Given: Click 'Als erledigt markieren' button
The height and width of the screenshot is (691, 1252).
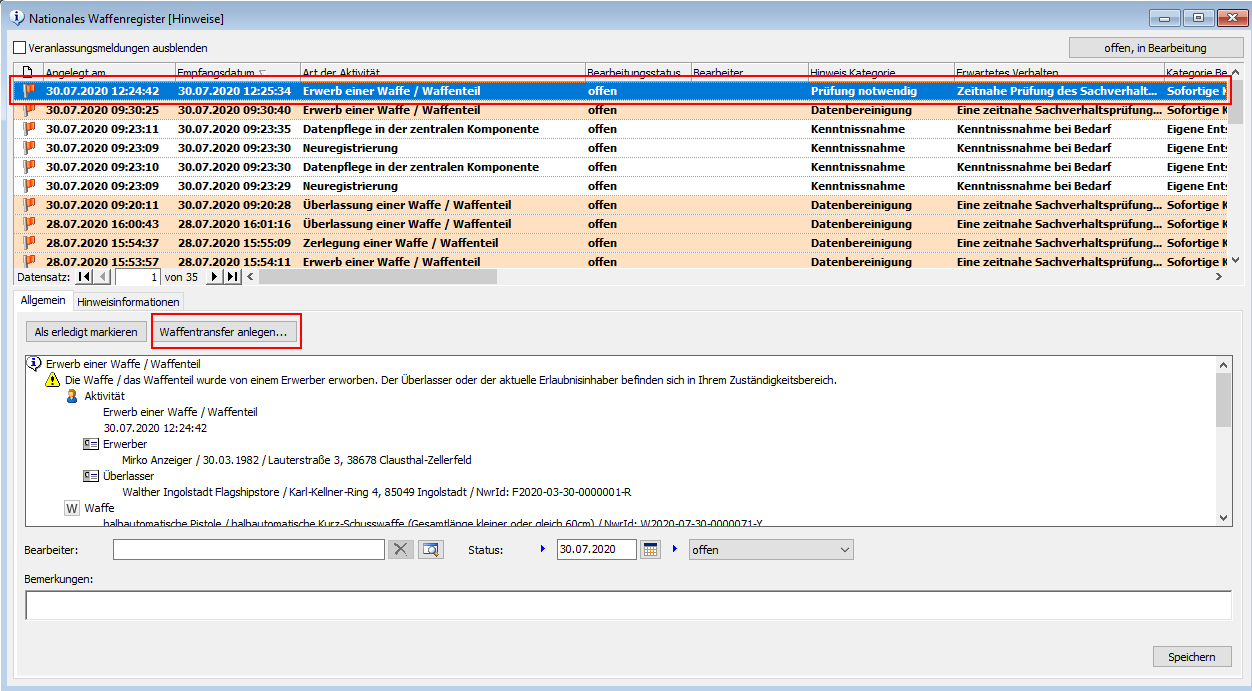Looking at the screenshot, I should [86, 331].
